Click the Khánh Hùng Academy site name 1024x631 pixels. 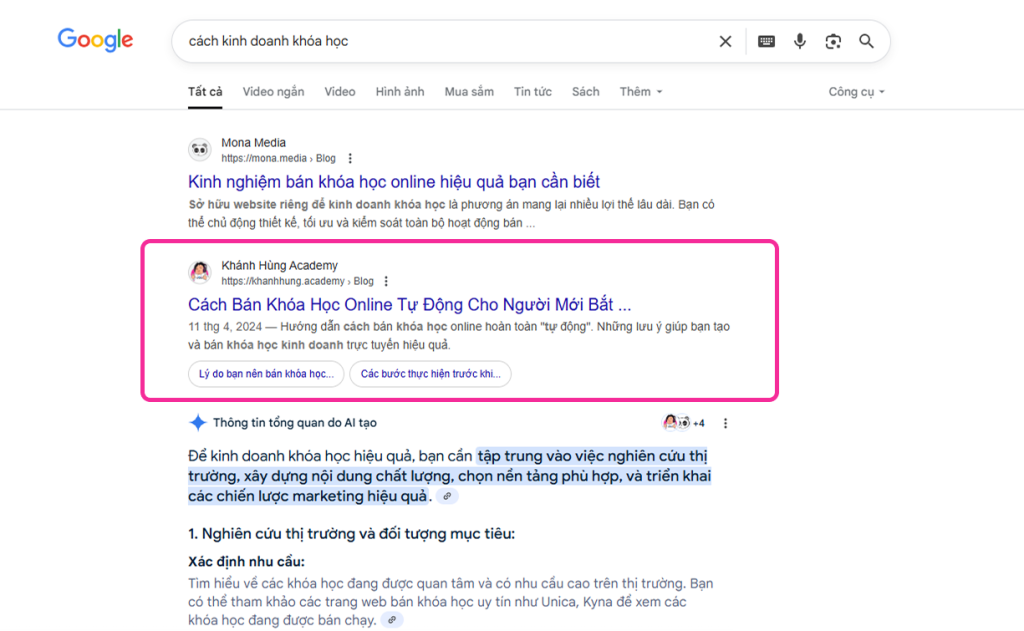(x=280, y=265)
